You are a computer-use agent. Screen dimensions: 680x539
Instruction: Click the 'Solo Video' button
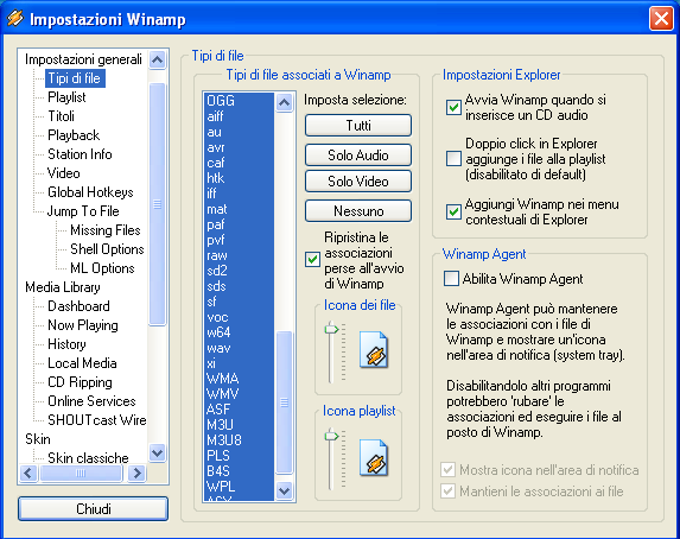click(x=358, y=181)
